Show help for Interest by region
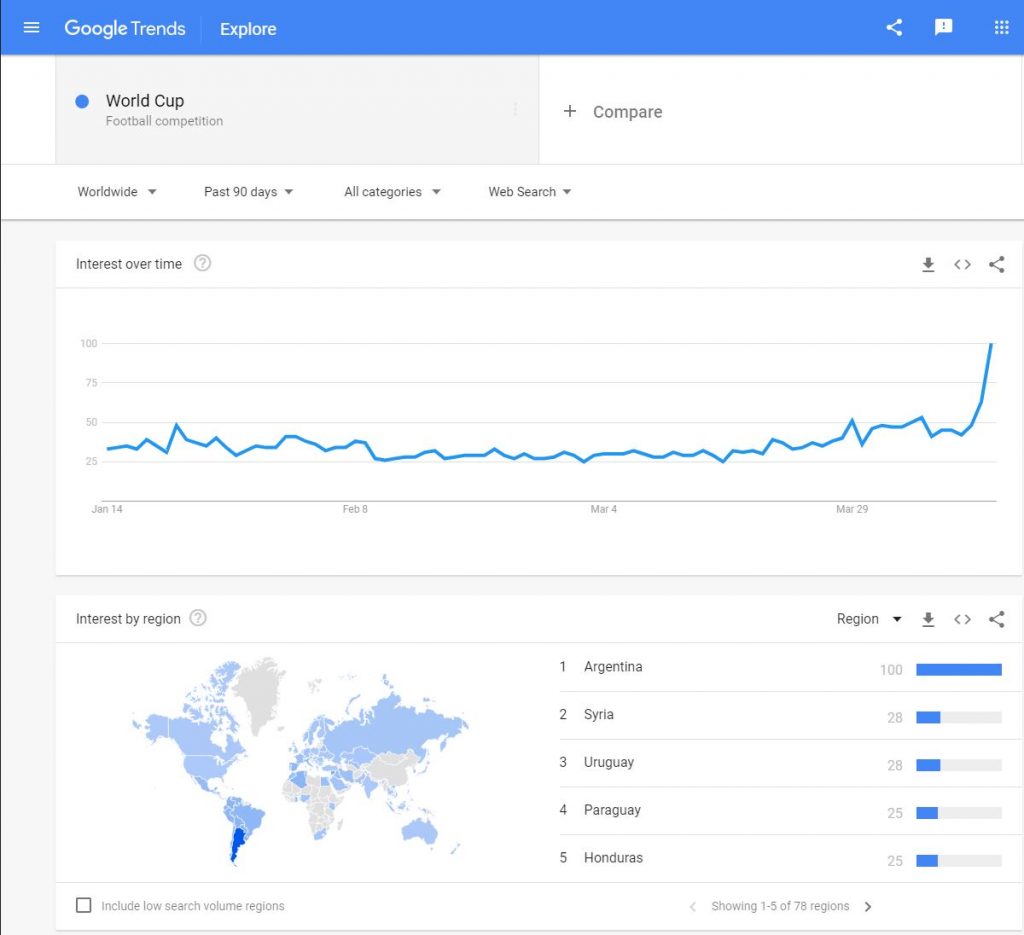Image resolution: width=1024 pixels, height=935 pixels. click(198, 618)
